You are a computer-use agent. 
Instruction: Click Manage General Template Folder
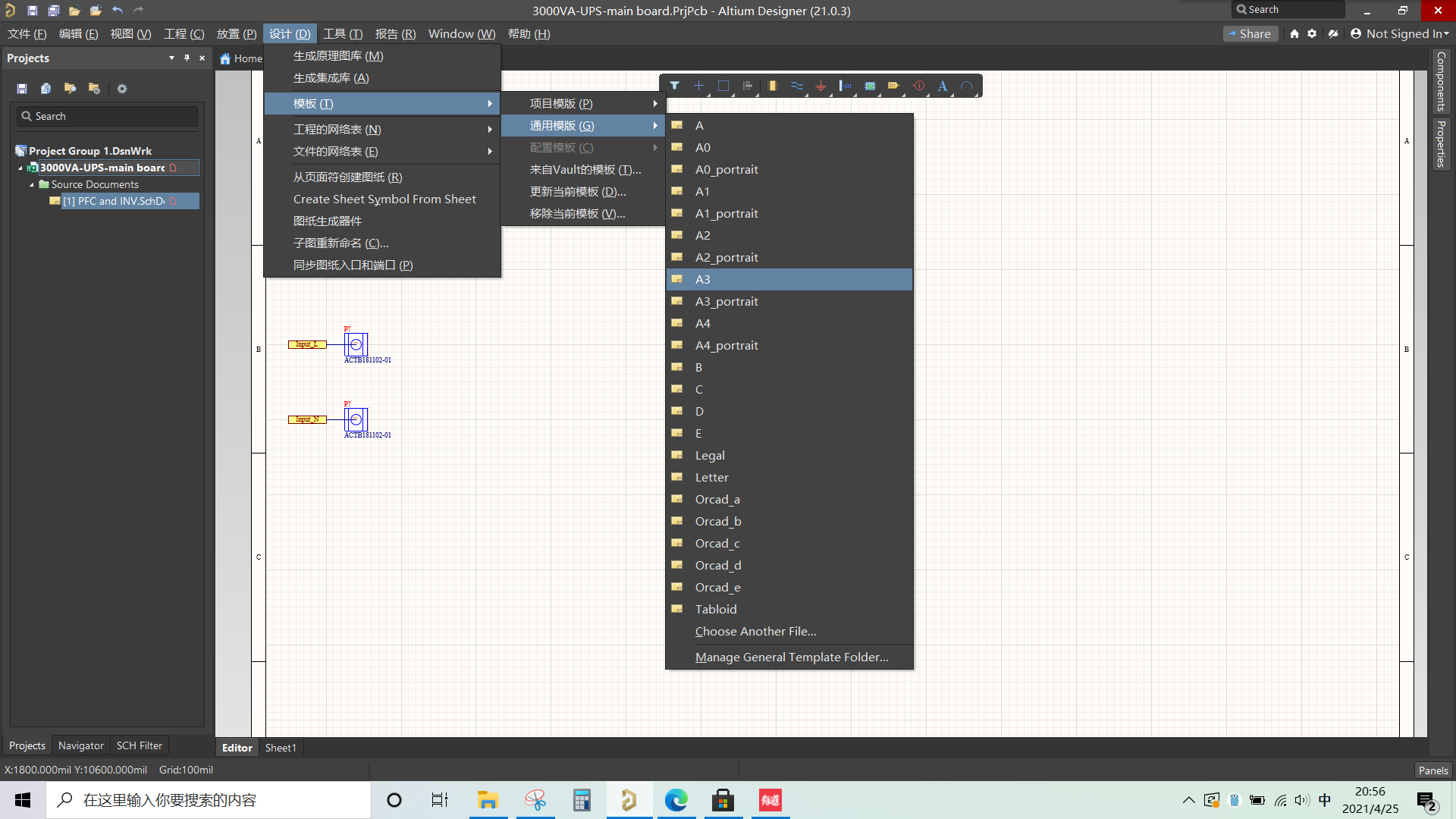(791, 657)
